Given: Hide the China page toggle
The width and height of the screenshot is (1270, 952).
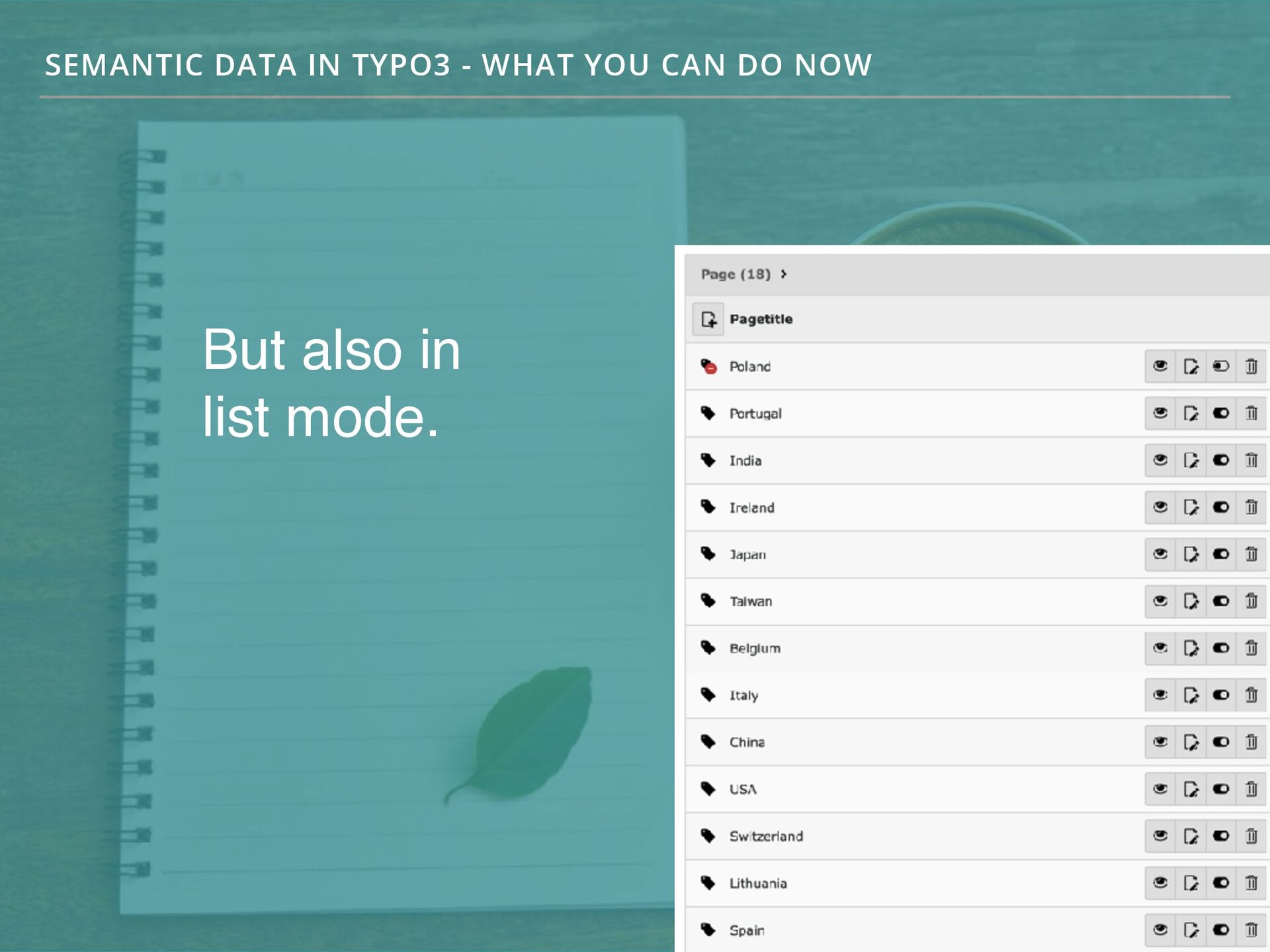Looking at the screenshot, I should tap(1221, 742).
